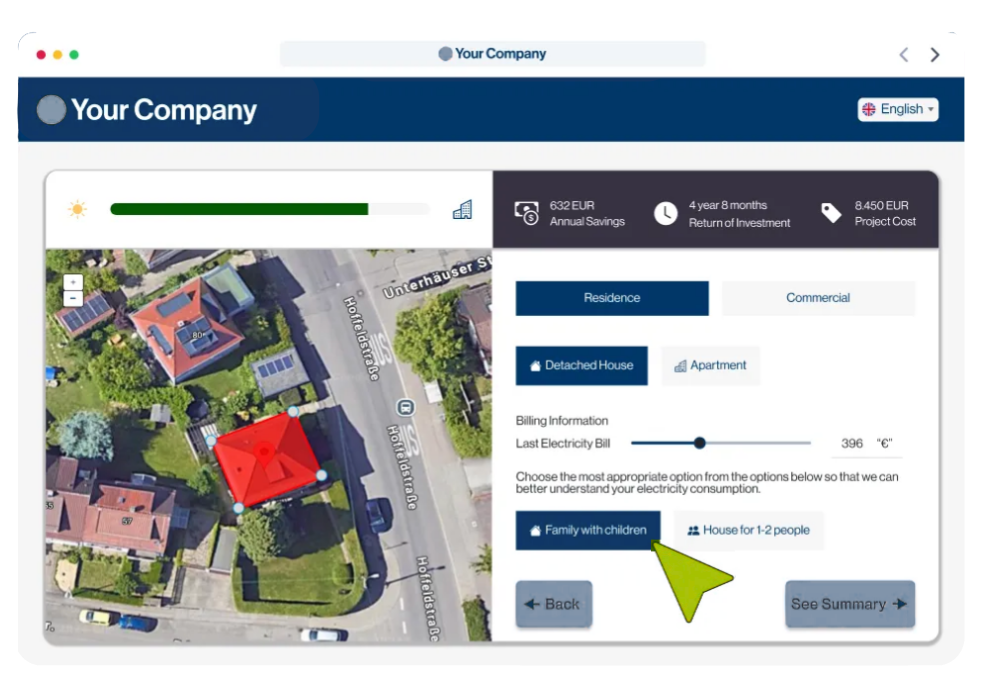The height and width of the screenshot is (697, 991).
Task: Switch to the Commercial tab
Action: tap(817, 298)
